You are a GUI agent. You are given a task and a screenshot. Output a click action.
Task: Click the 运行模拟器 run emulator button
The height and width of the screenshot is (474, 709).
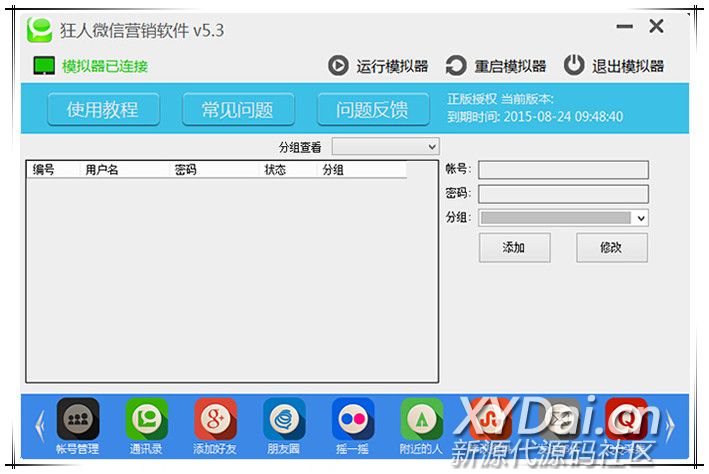378,66
